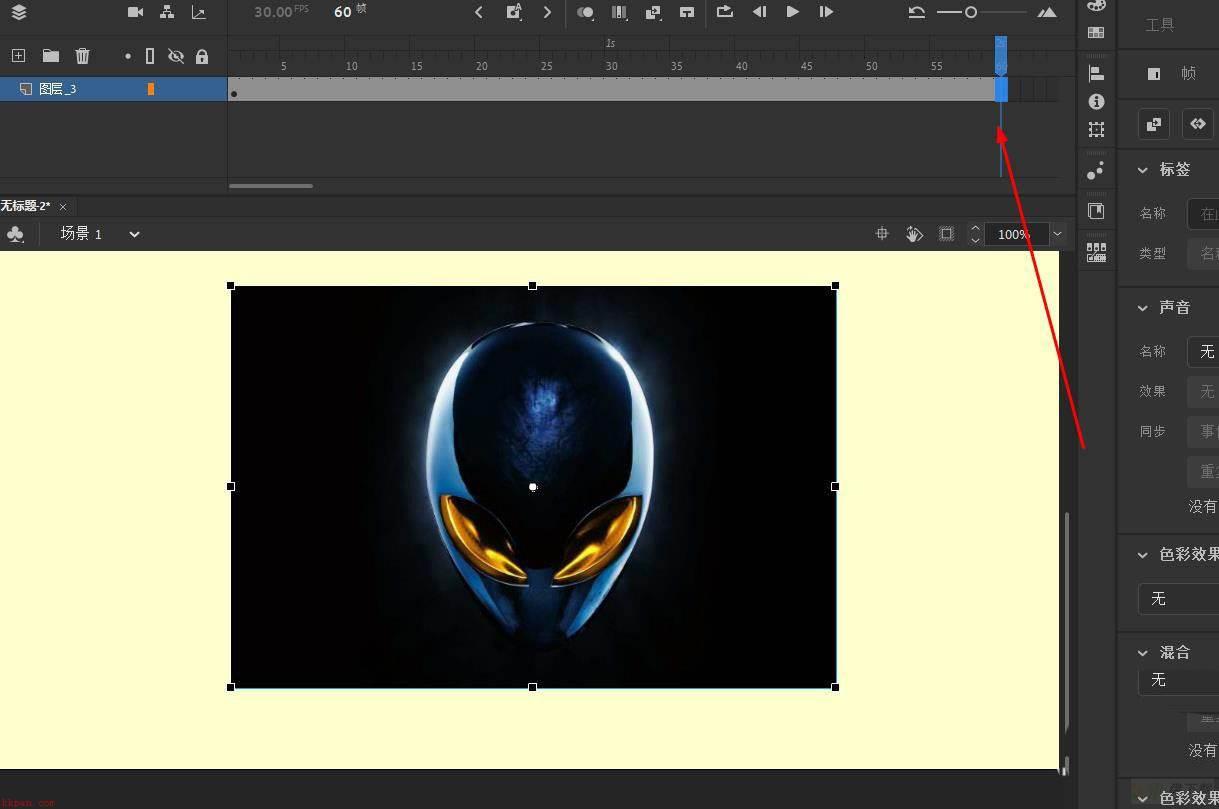The image size is (1219, 809).
Task: Click the code snippet diamond button
Action: [1197, 124]
